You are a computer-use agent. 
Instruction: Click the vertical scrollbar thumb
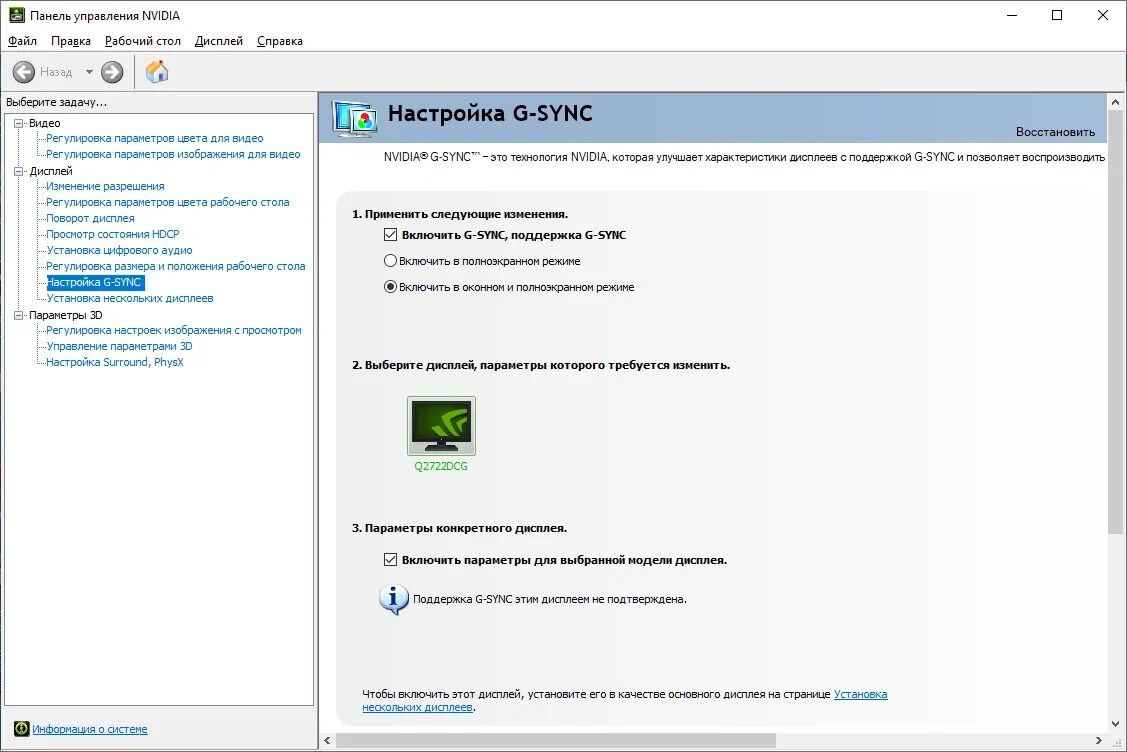point(1116,323)
